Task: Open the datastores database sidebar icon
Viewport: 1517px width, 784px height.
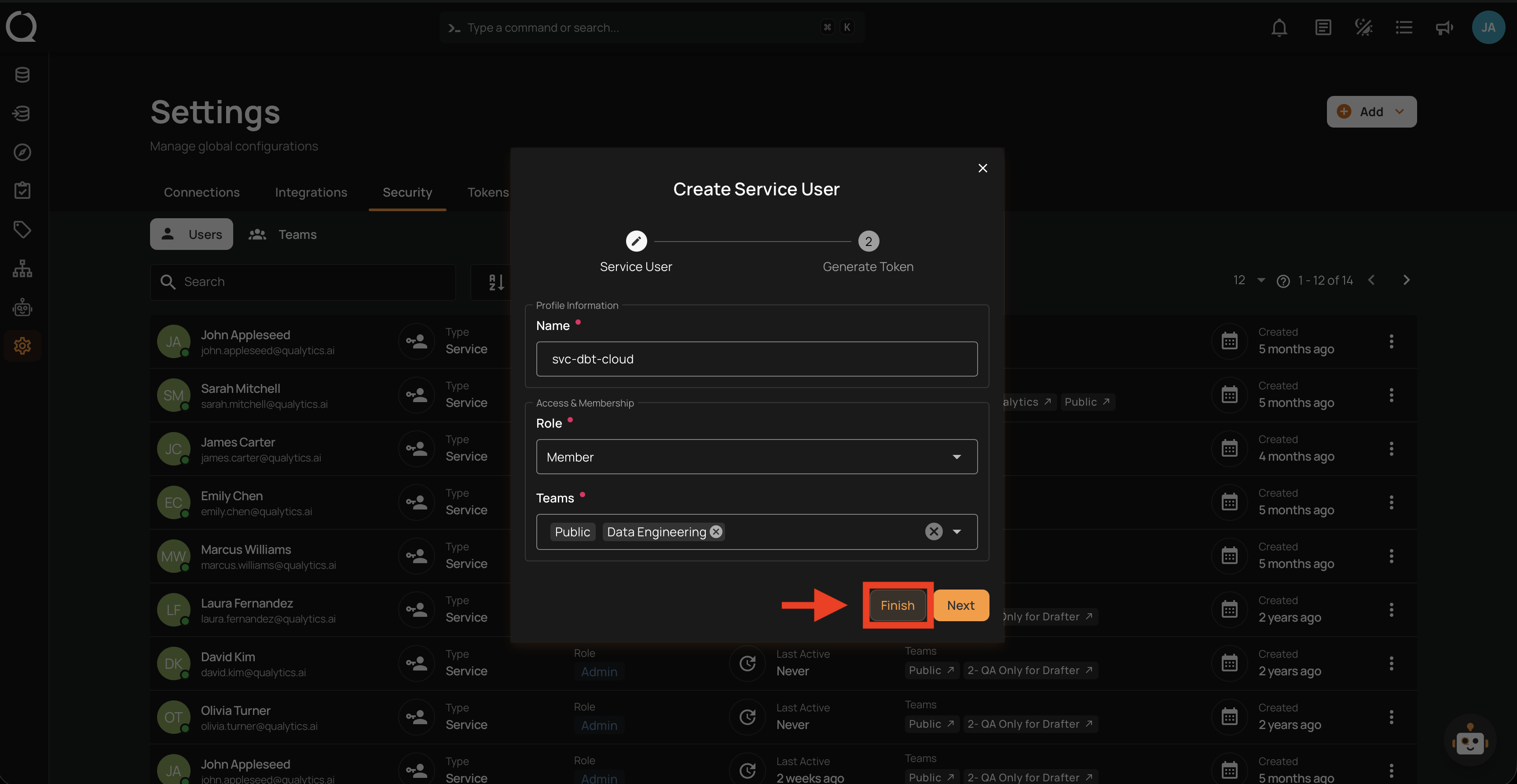Action: point(22,75)
